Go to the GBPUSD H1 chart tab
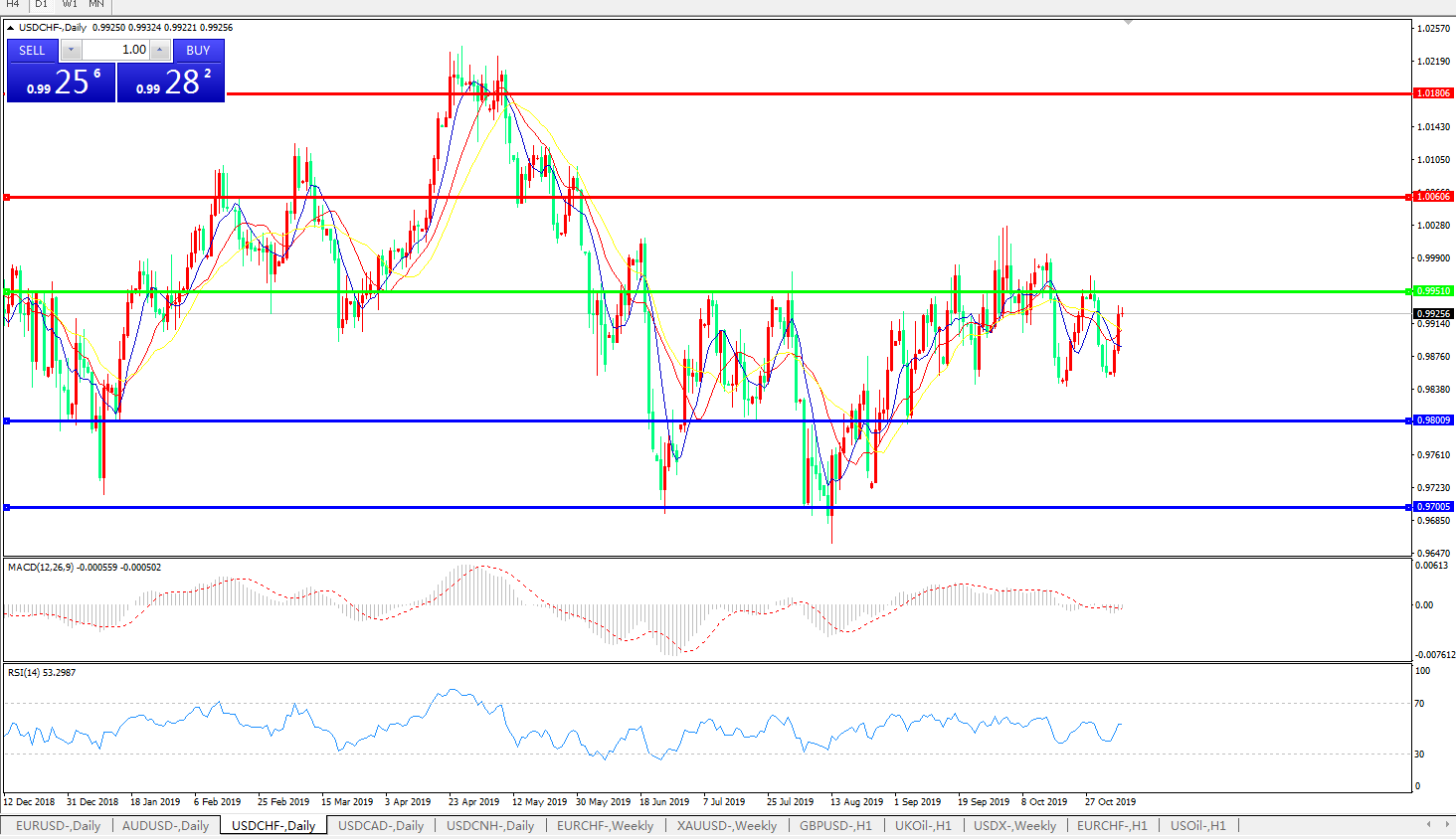 click(834, 825)
